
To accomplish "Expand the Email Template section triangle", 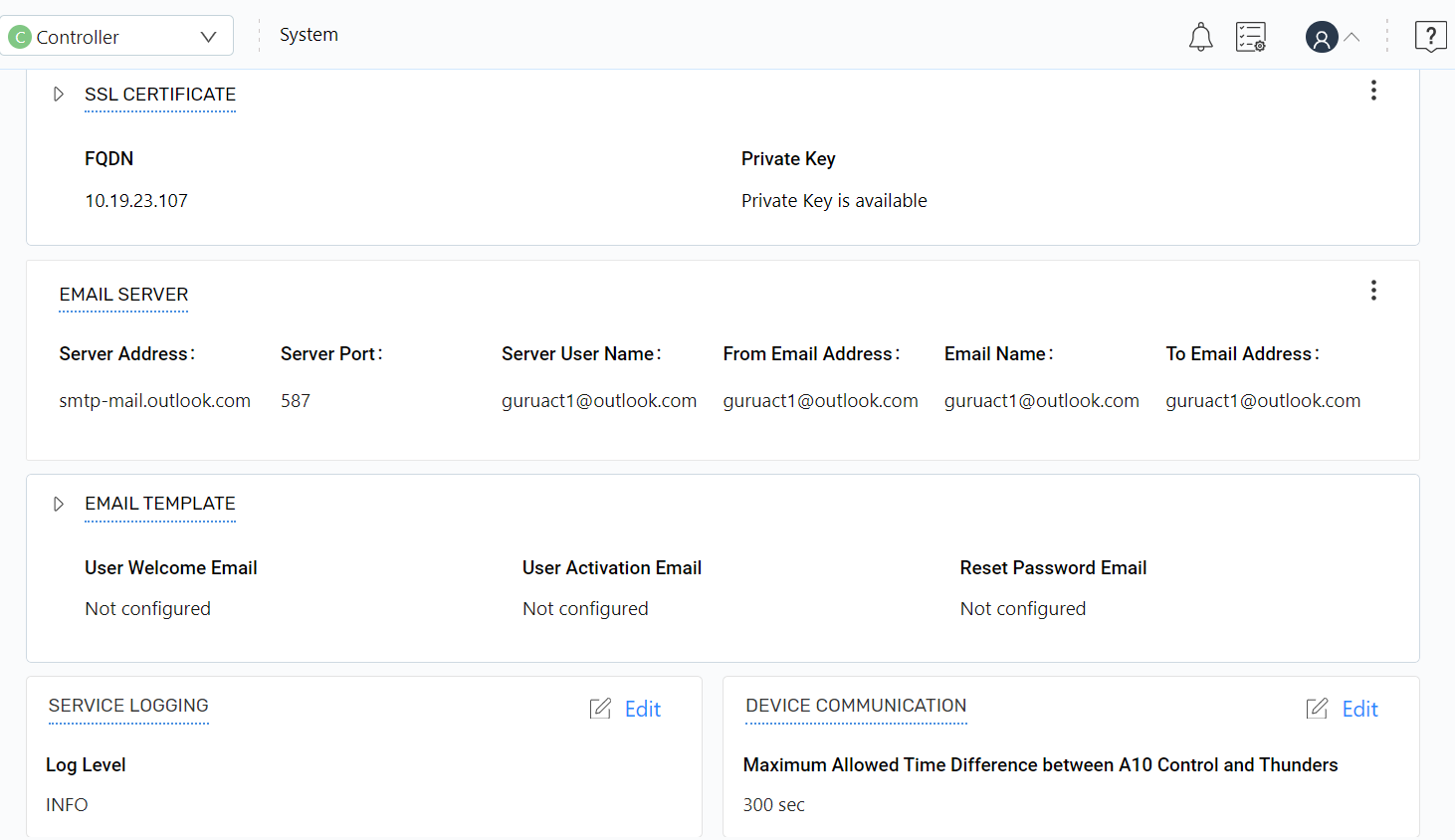I will [x=59, y=504].
